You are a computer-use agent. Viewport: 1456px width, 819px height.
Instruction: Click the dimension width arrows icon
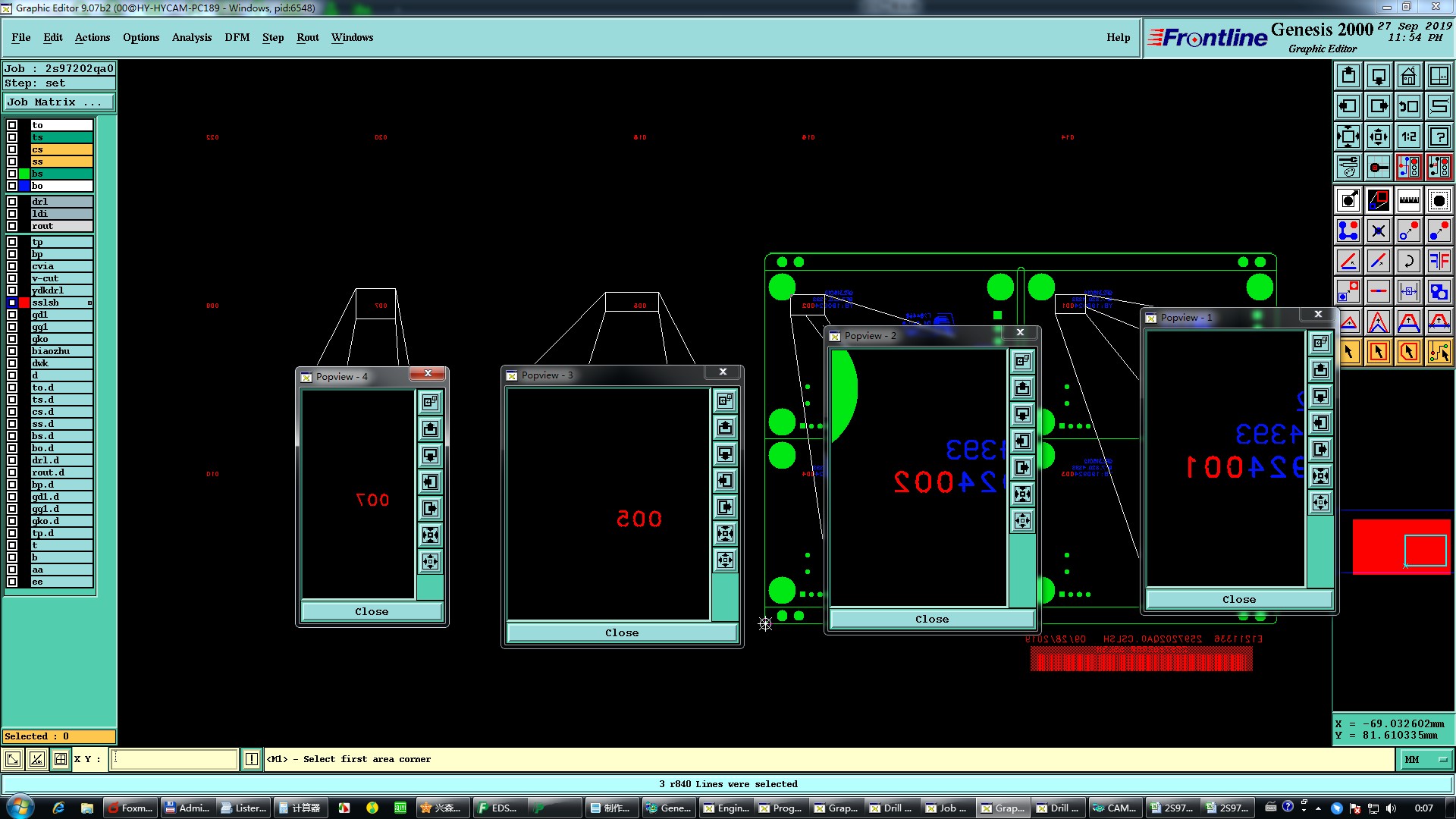coord(1409,291)
